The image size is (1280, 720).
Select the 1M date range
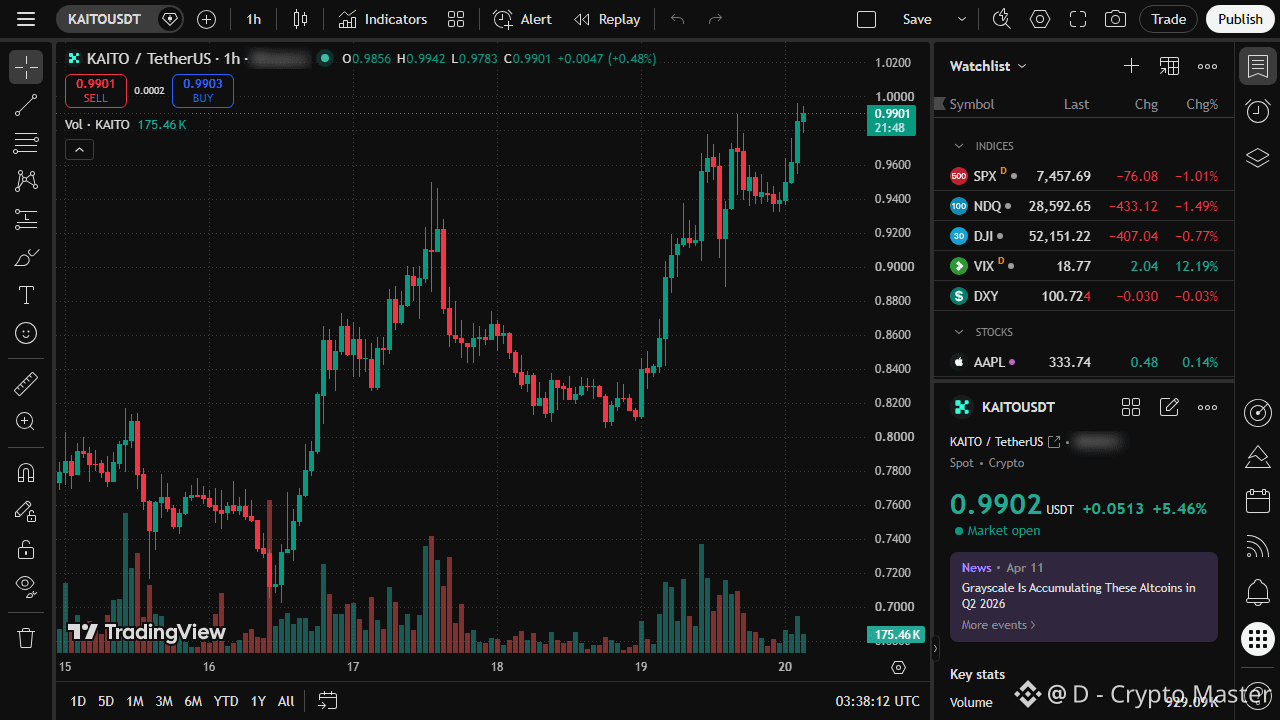point(135,701)
